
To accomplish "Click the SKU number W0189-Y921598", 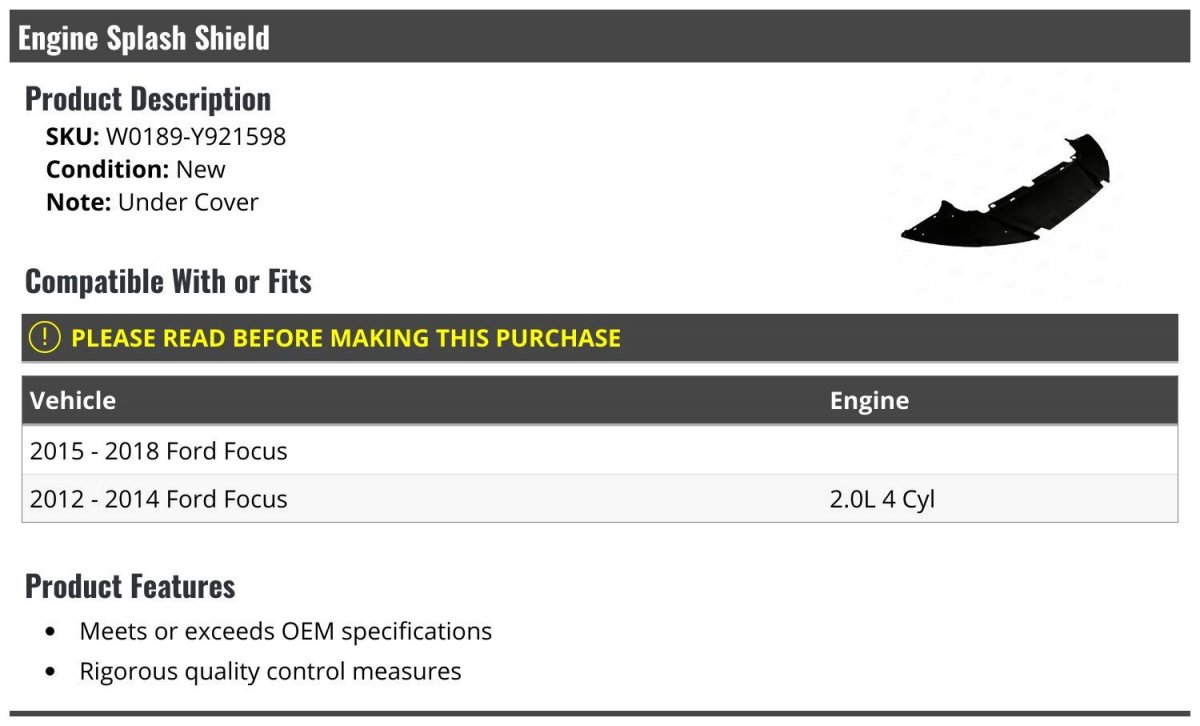I will point(196,136).
